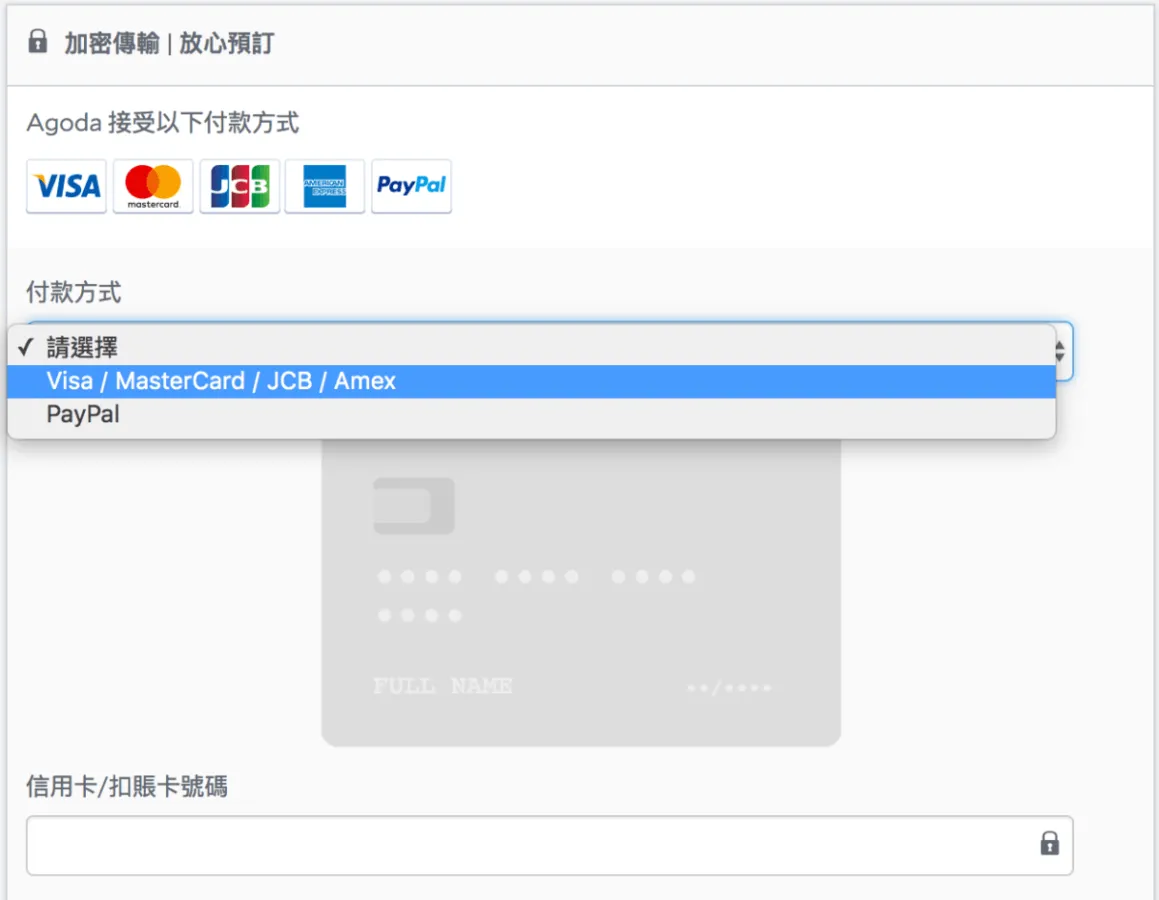This screenshot has height=900, width=1159.
Task: Choose 請選擇 option in payment dropdown
Action: coord(531,347)
